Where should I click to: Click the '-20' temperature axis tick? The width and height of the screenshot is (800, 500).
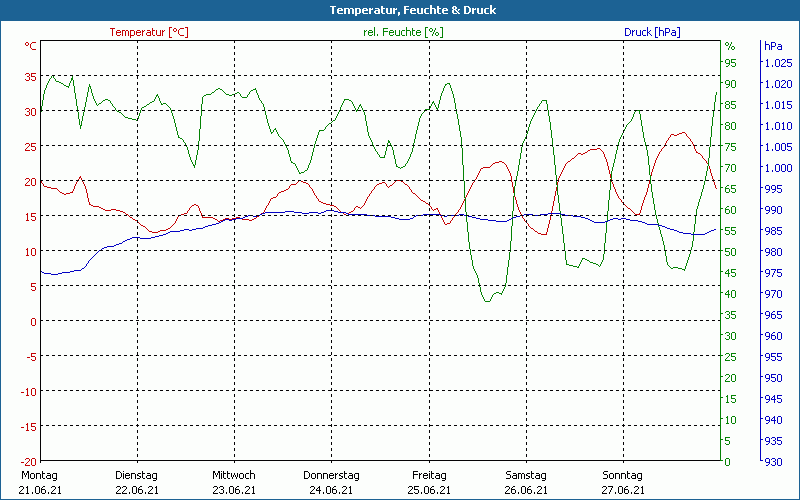pos(28,462)
